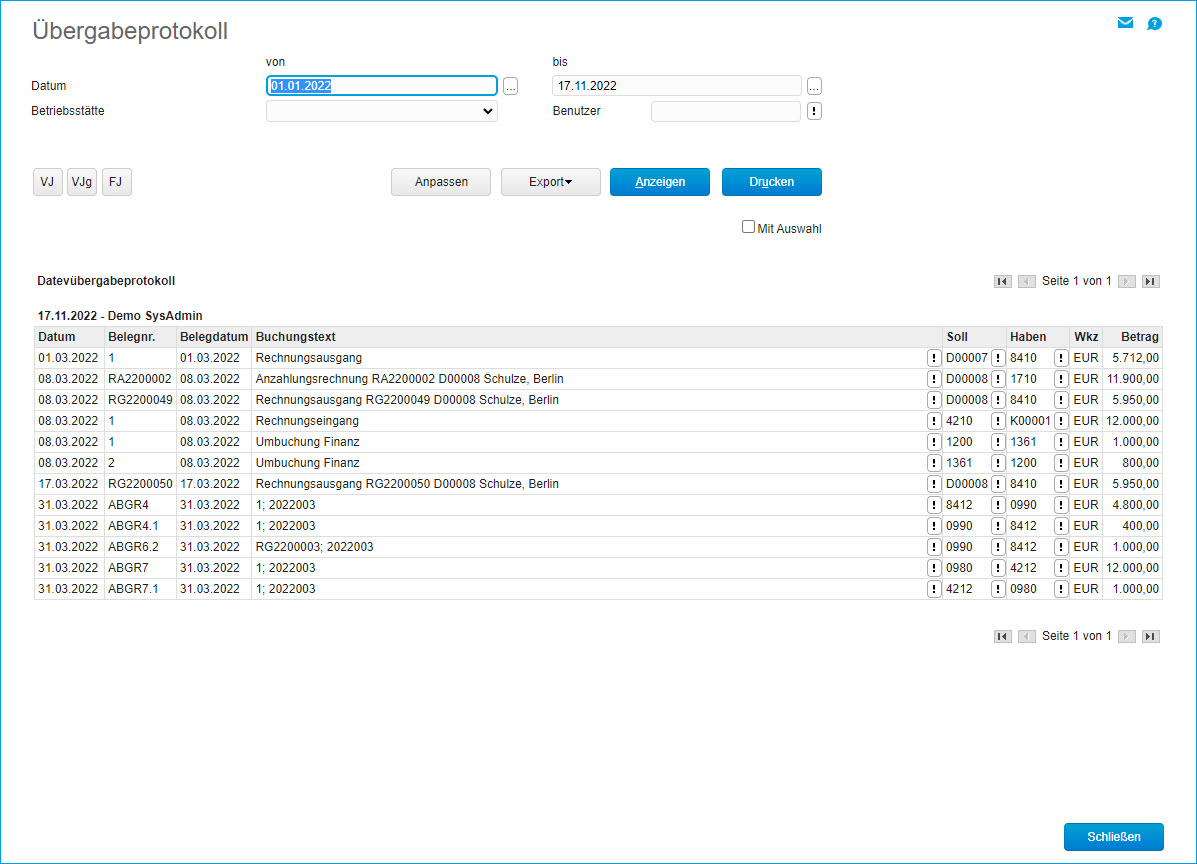Go to last page in top pager

pos(1150,281)
